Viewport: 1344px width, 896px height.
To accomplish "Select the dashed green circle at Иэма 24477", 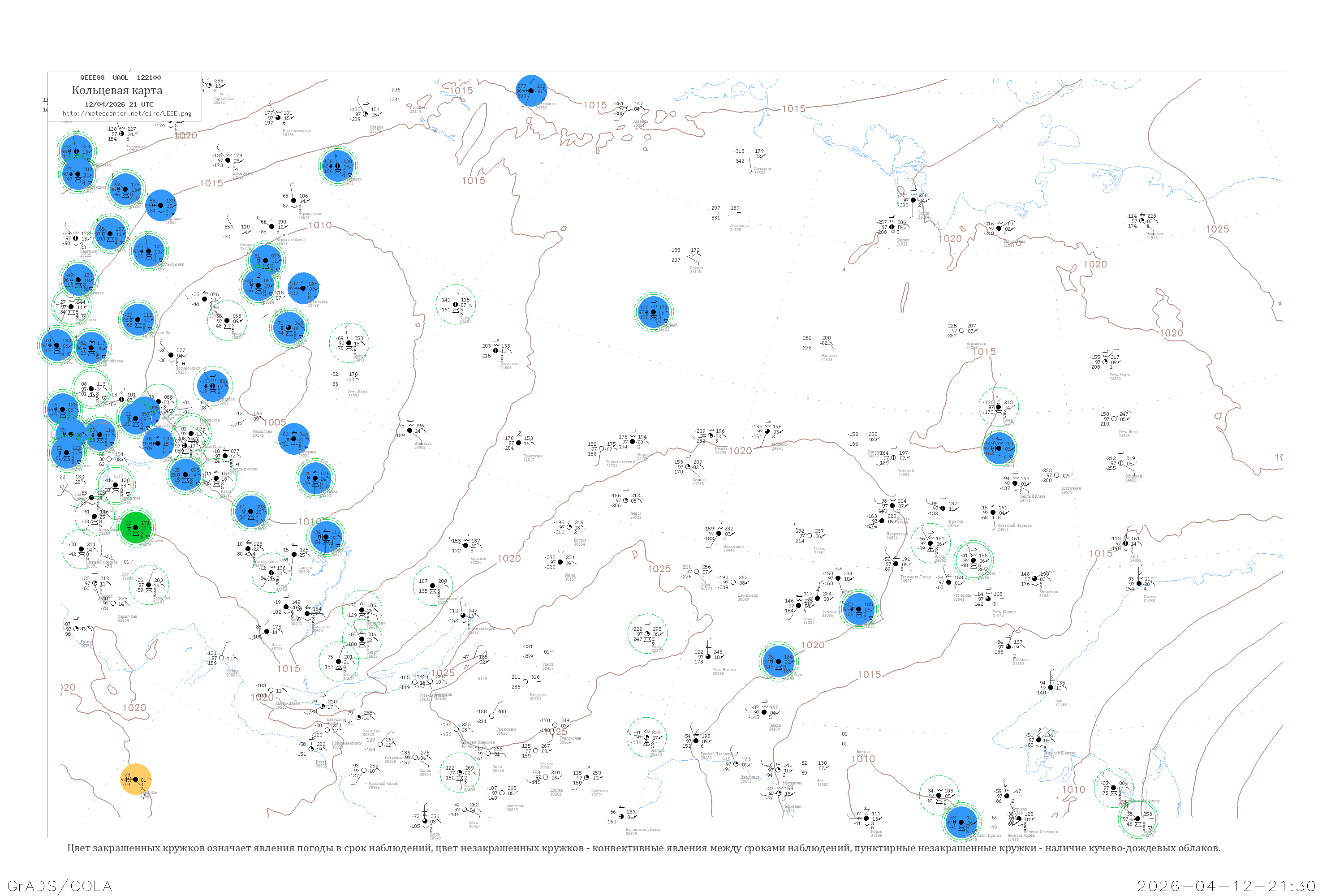I will point(998,407).
